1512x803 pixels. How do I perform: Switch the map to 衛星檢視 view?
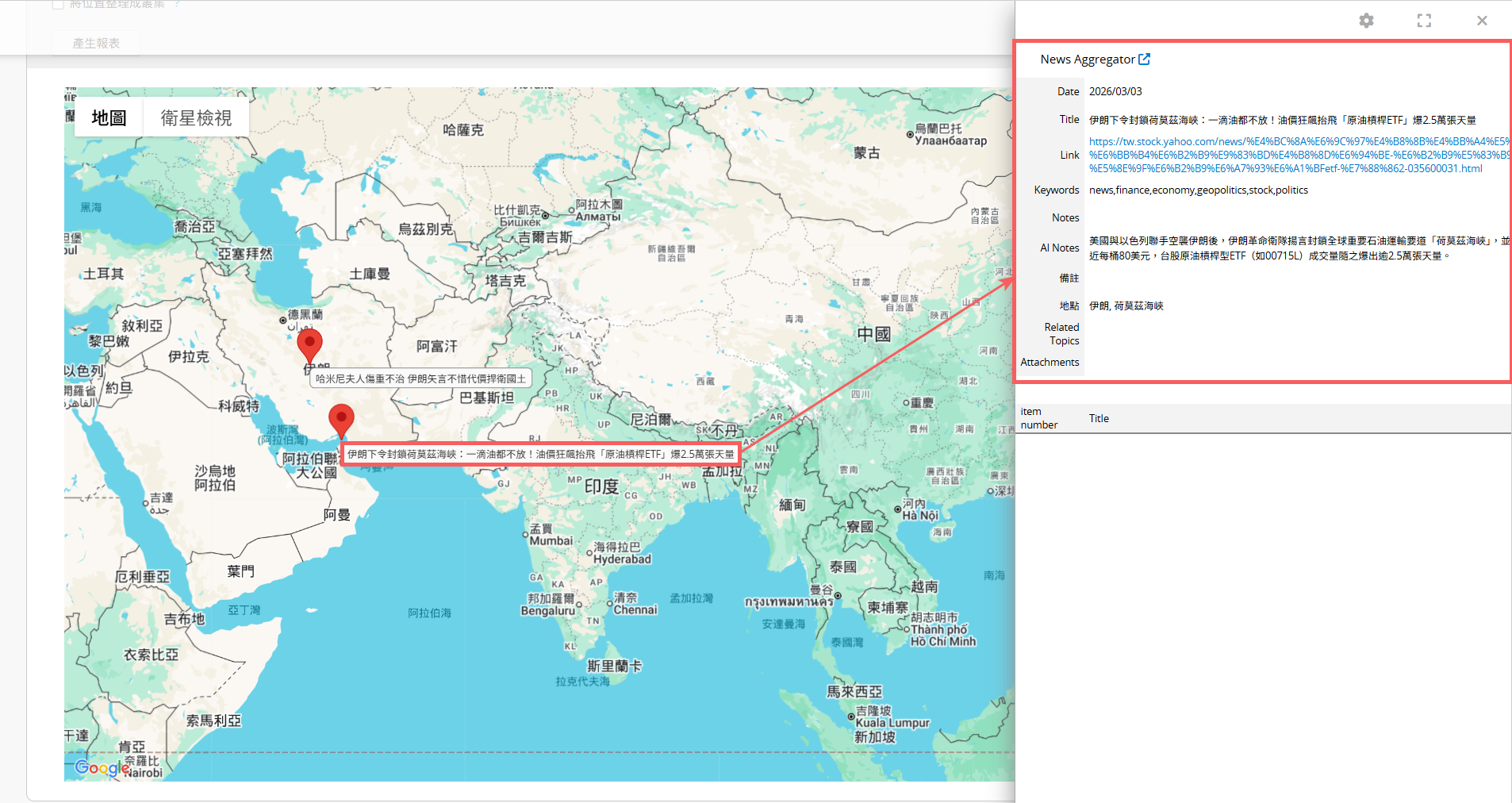coord(196,118)
